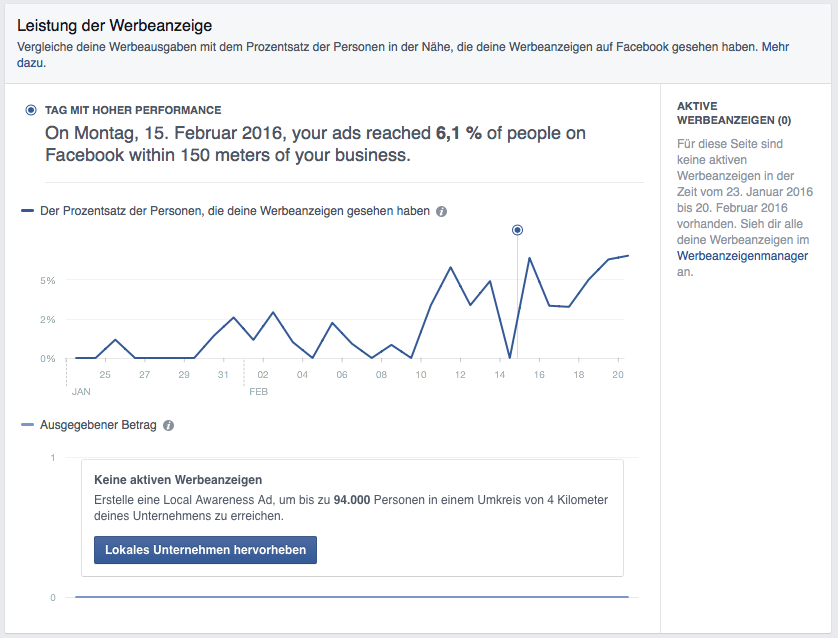Click the 5% y-axis label
This screenshot has width=838, height=638.
pos(48,280)
